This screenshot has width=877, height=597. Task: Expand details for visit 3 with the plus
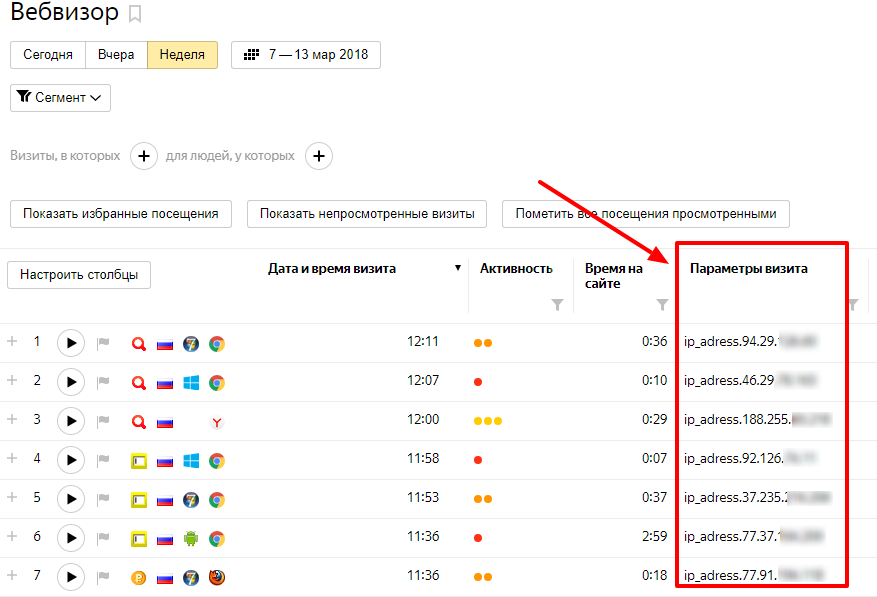[x=11, y=420]
